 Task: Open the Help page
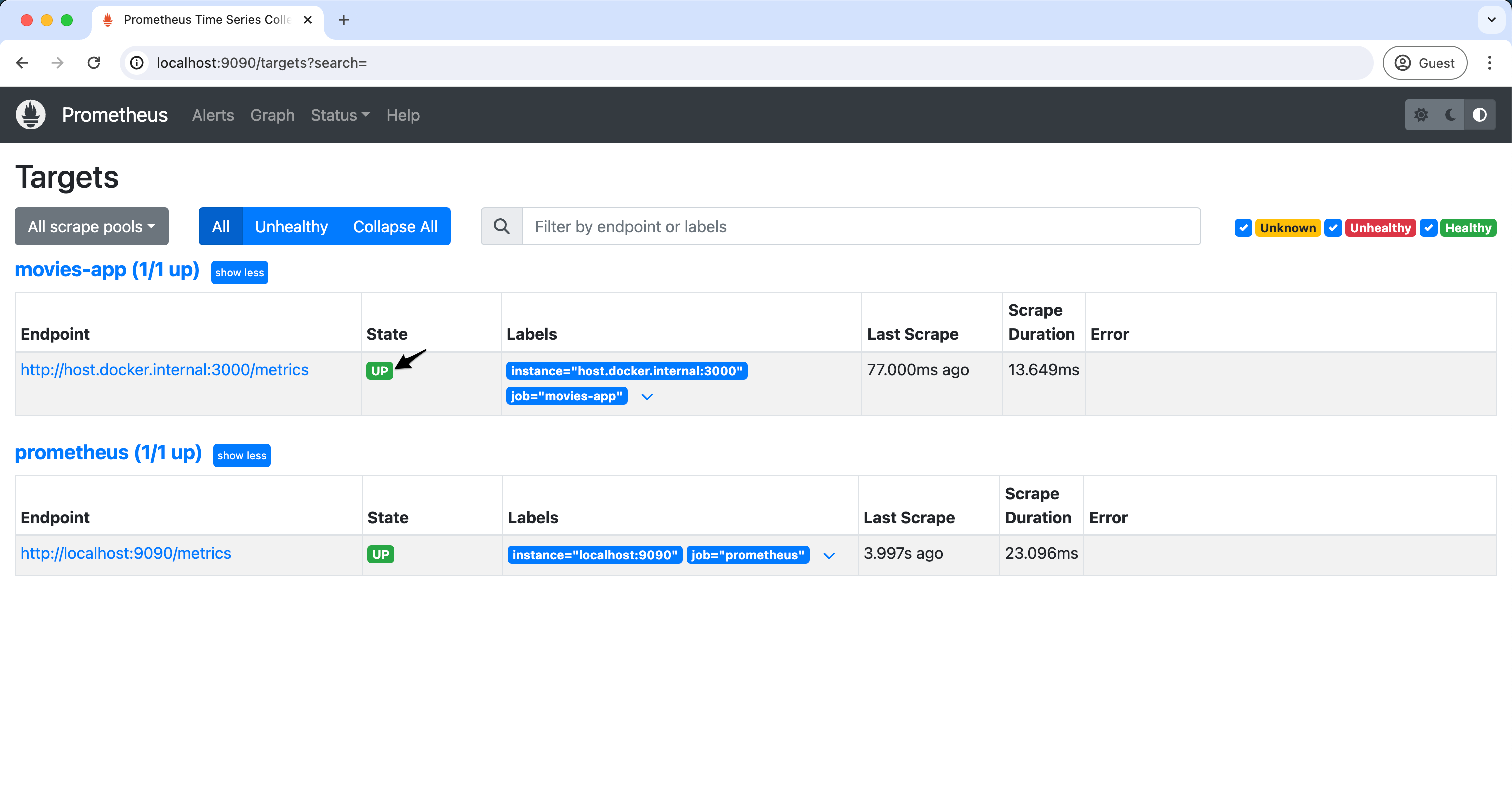403,115
